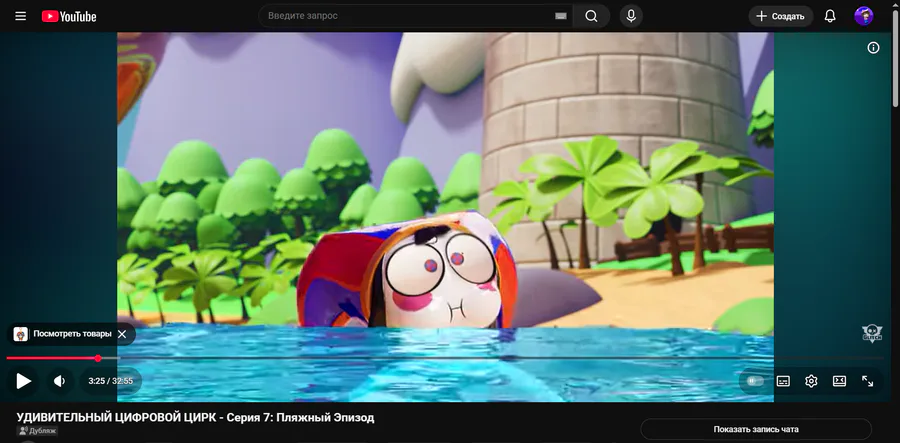
Task: Click the magnifier search button
Action: (591, 16)
